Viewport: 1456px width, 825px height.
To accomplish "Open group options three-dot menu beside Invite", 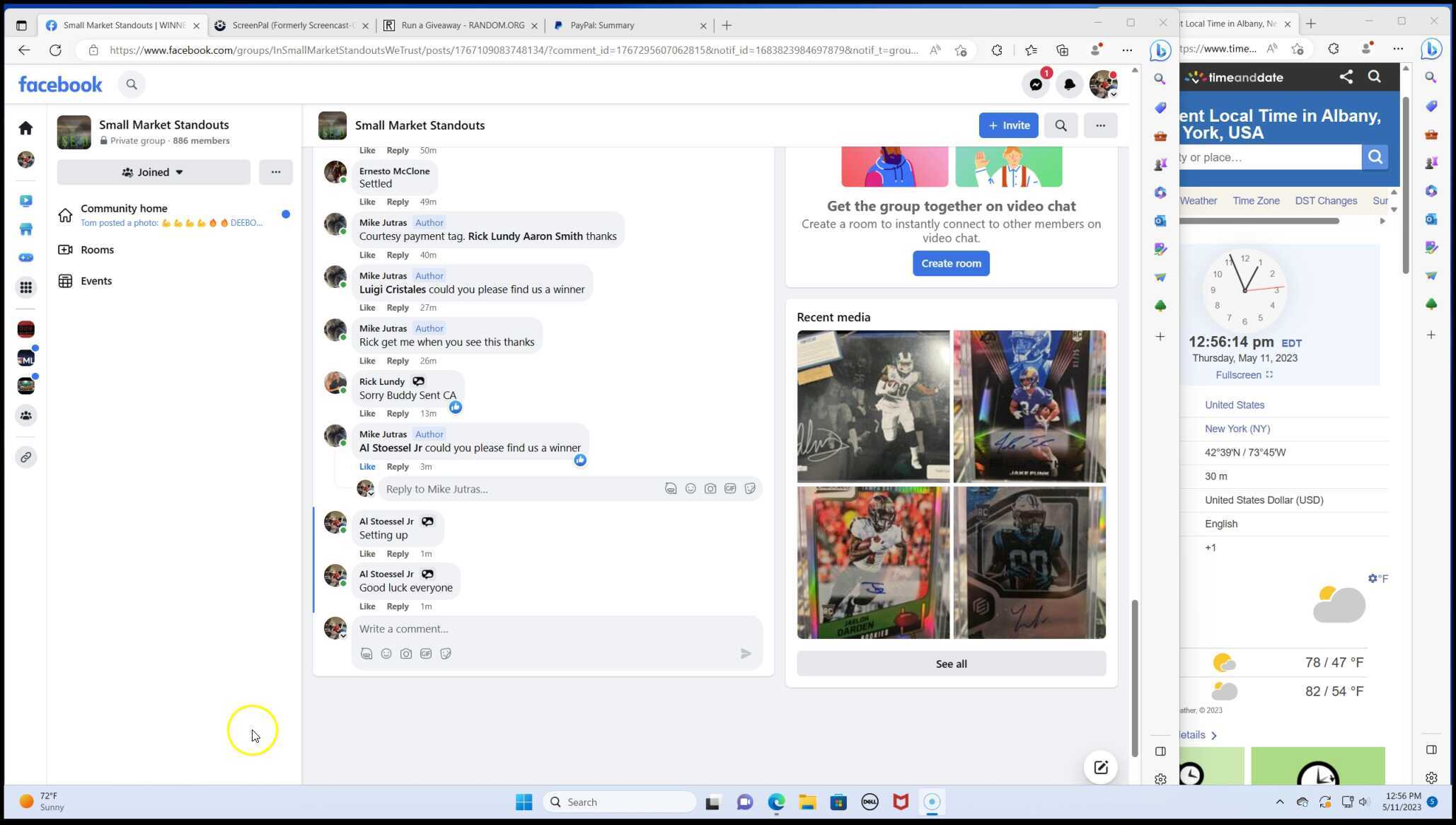I will pyautogui.click(x=1100, y=126).
